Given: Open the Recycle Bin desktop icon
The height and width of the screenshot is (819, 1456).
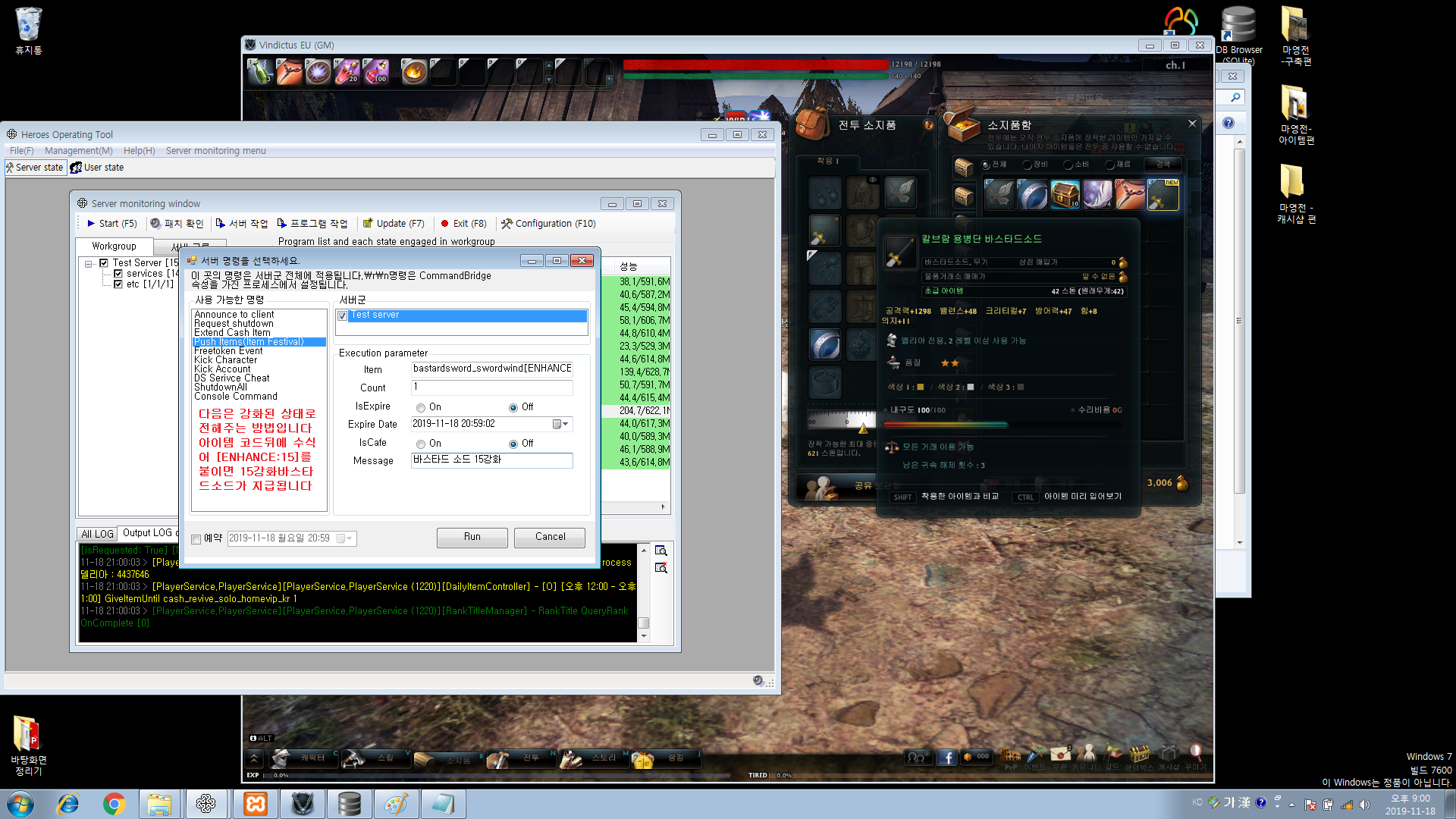Looking at the screenshot, I should (29, 31).
